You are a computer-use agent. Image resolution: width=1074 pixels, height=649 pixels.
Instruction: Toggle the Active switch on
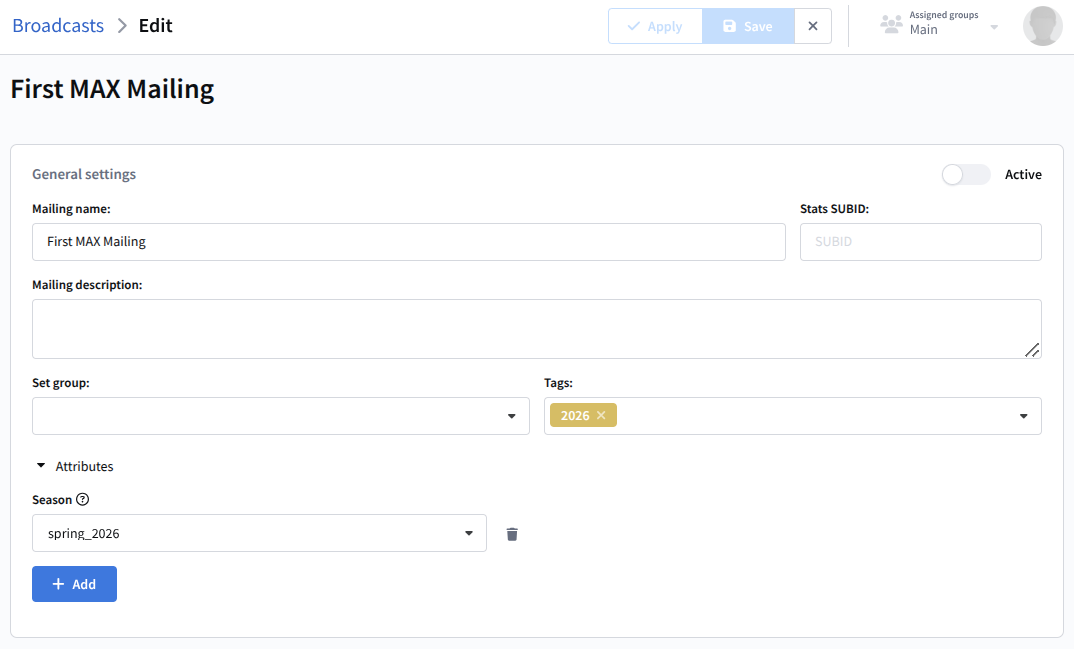coord(965,175)
